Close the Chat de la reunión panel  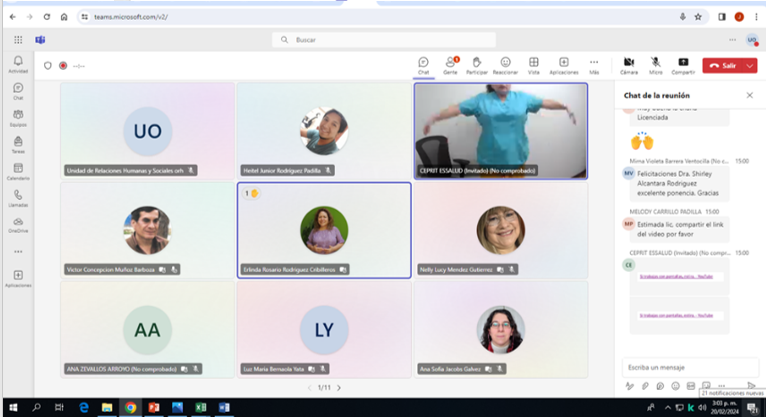click(x=749, y=95)
